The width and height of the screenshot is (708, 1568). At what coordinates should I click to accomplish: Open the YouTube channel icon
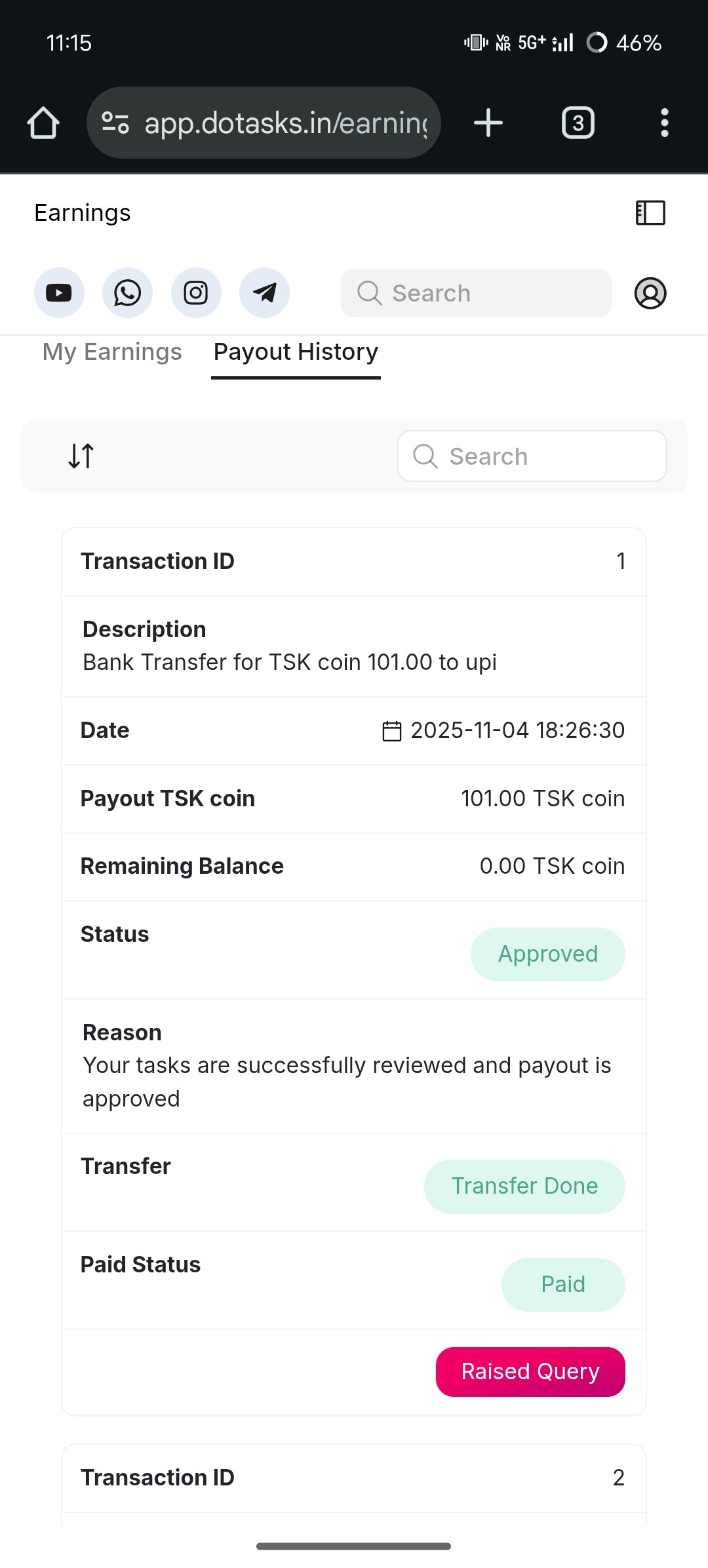coord(59,293)
